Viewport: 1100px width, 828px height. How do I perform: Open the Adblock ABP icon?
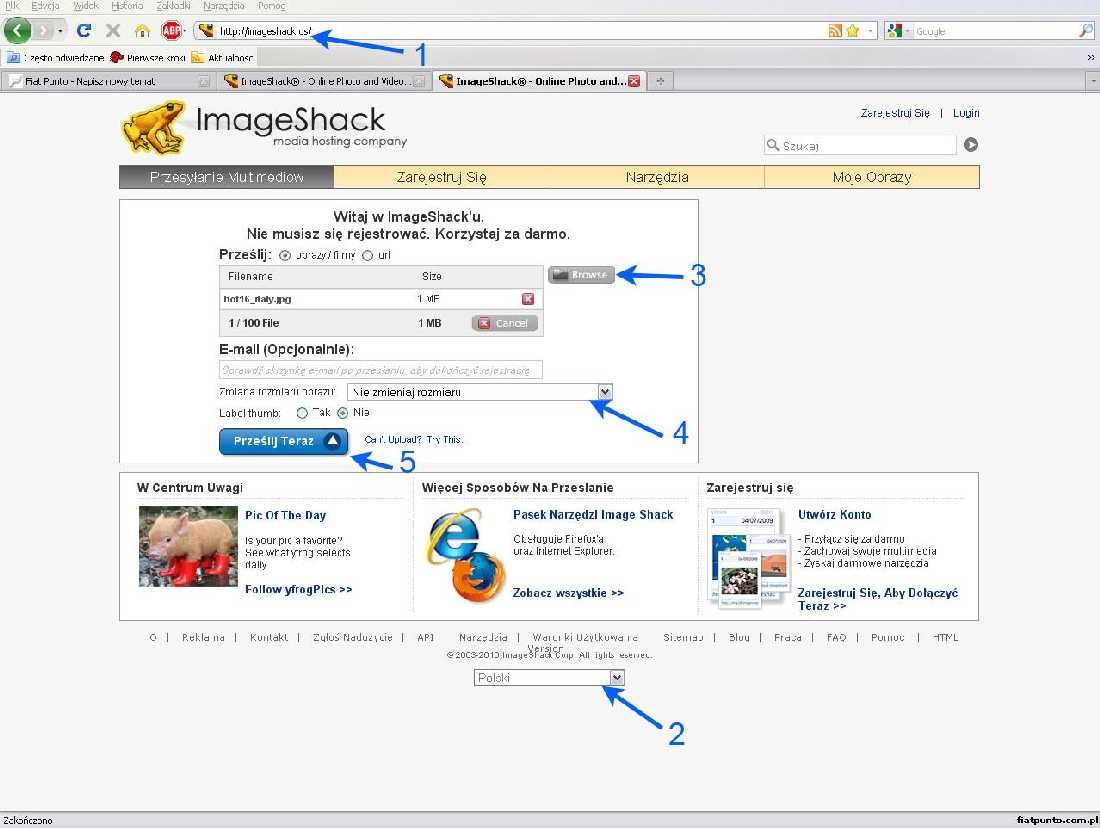pos(171,31)
